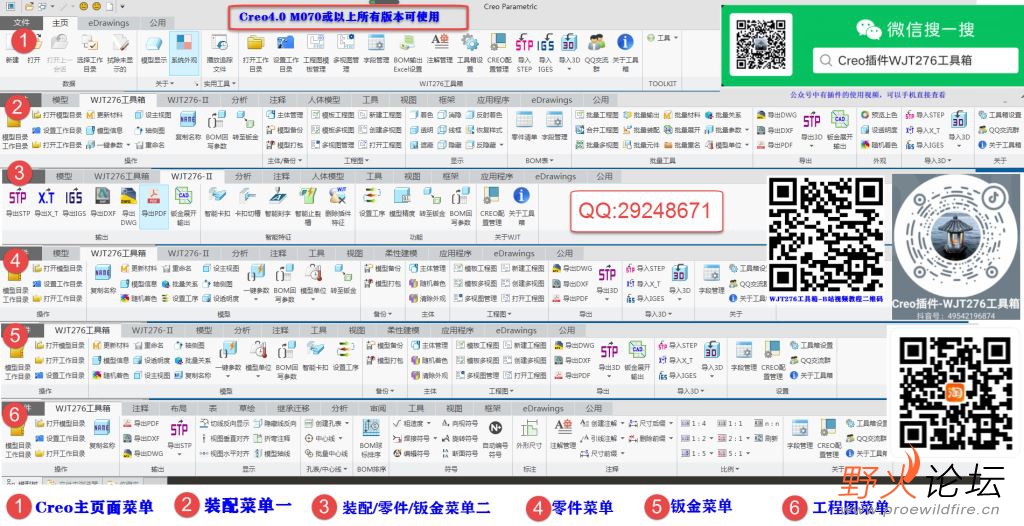This screenshot has height=526, width=1024.
Task: Click the 引线注解 annotation button
Action: click(x=601, y=438)
